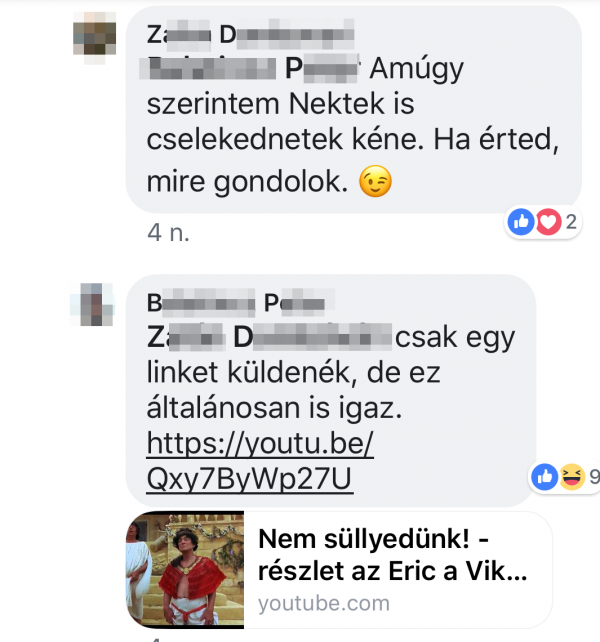Click the tagged name Z... D... in second comment
This screenshot has height=642, width=600.
269,338
